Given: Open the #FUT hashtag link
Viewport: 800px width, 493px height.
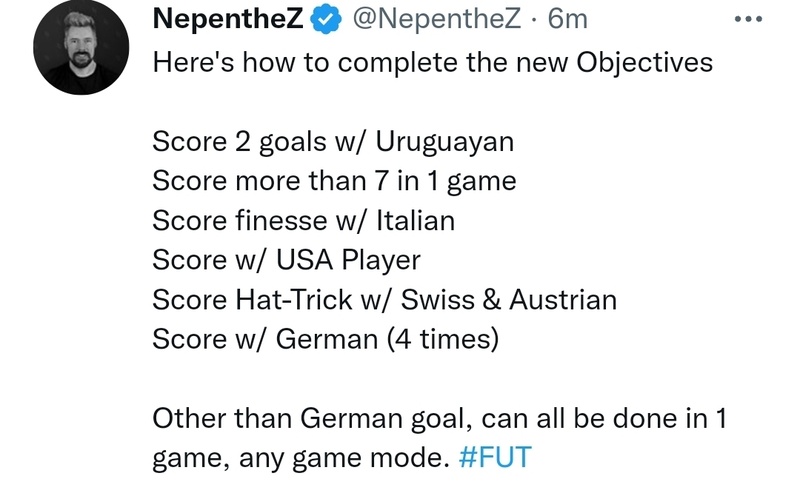Looking at the screenshot, I should point(495,458).
